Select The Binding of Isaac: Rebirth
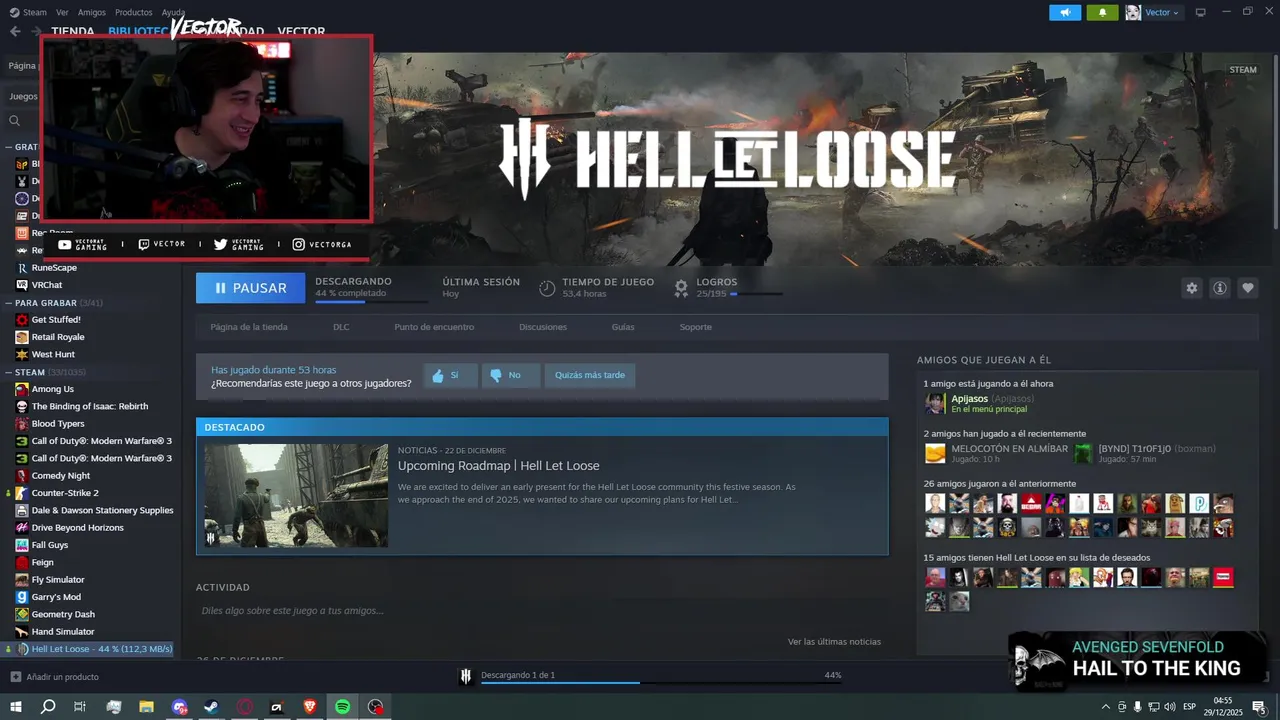 click(90, 407)
